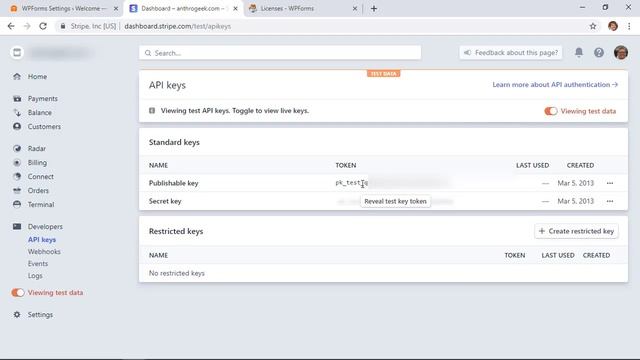The image size is (640, 360).
Task: Click Reveal test key token button
Action: (x=395, y=201)
